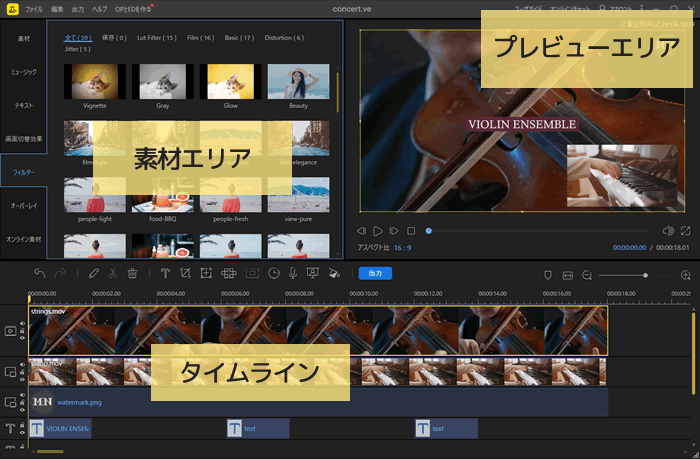Select the pencil edit tool
The width and height of the screenshot is (700, 459).
[93, 273]
